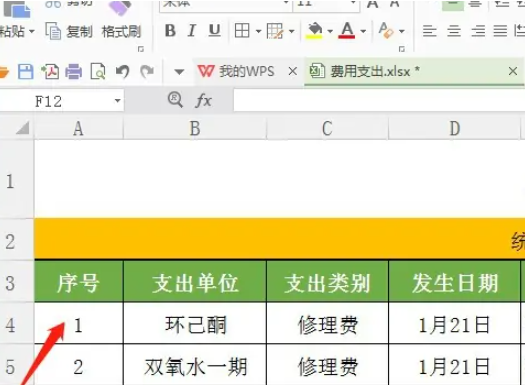Screen dimensions: 528x385
Task: Select row 4 header
Action: [x=17, y=323]
